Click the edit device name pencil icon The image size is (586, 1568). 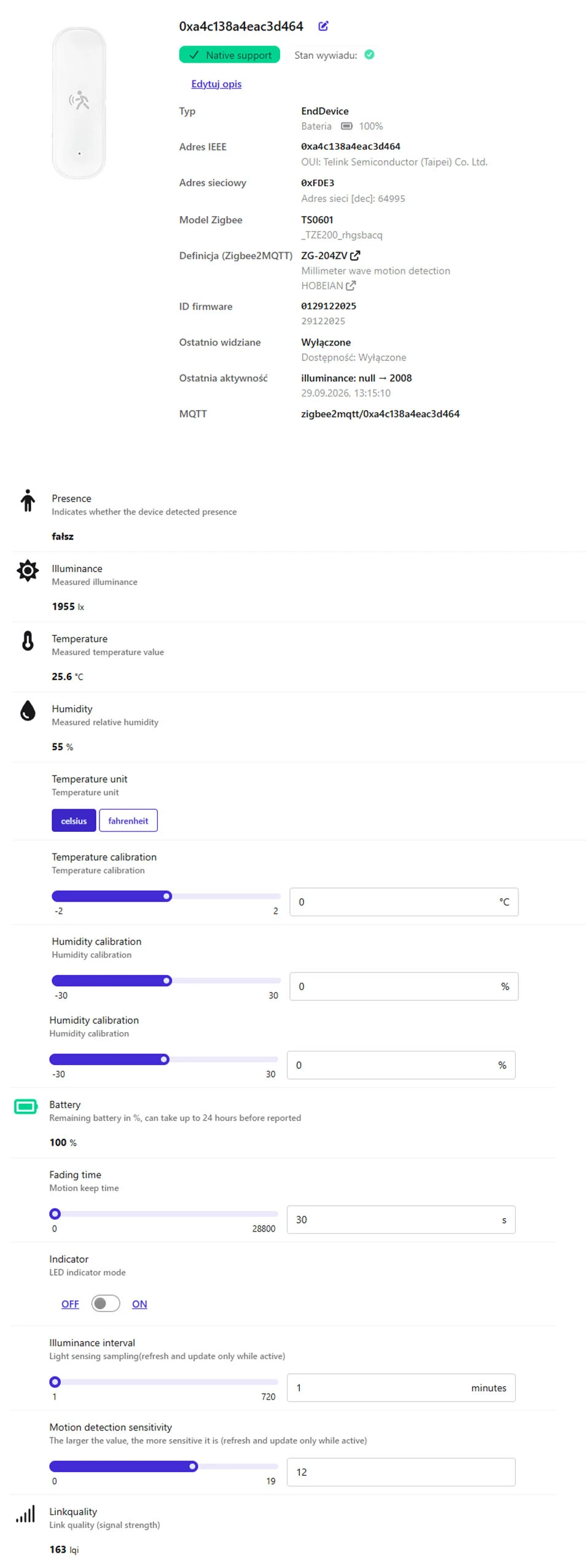(x=323, y=26)
